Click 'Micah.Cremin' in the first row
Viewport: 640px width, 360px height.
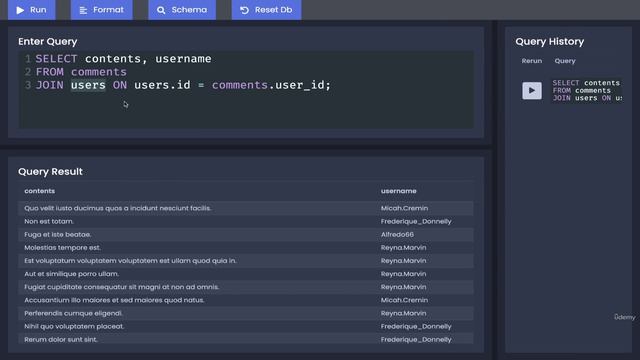point(404,208)
